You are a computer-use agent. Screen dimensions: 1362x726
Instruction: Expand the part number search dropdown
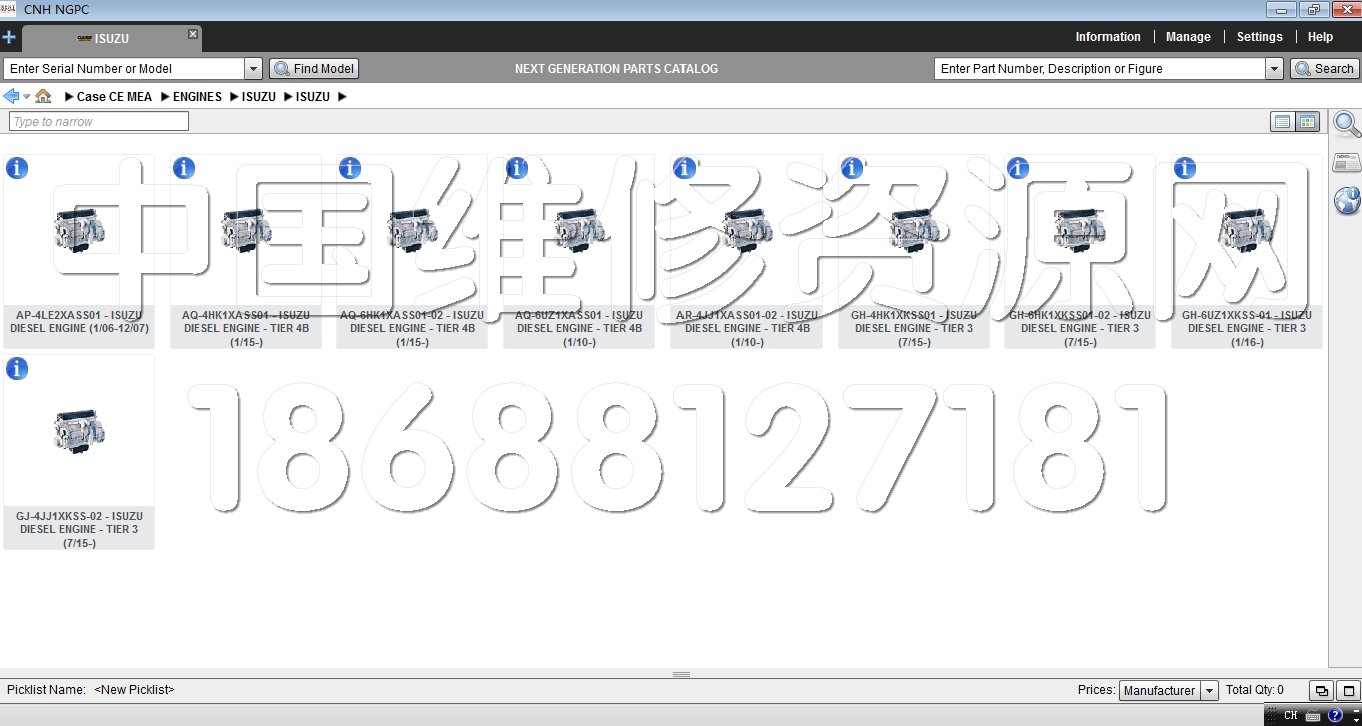[x=1274, y=69]
